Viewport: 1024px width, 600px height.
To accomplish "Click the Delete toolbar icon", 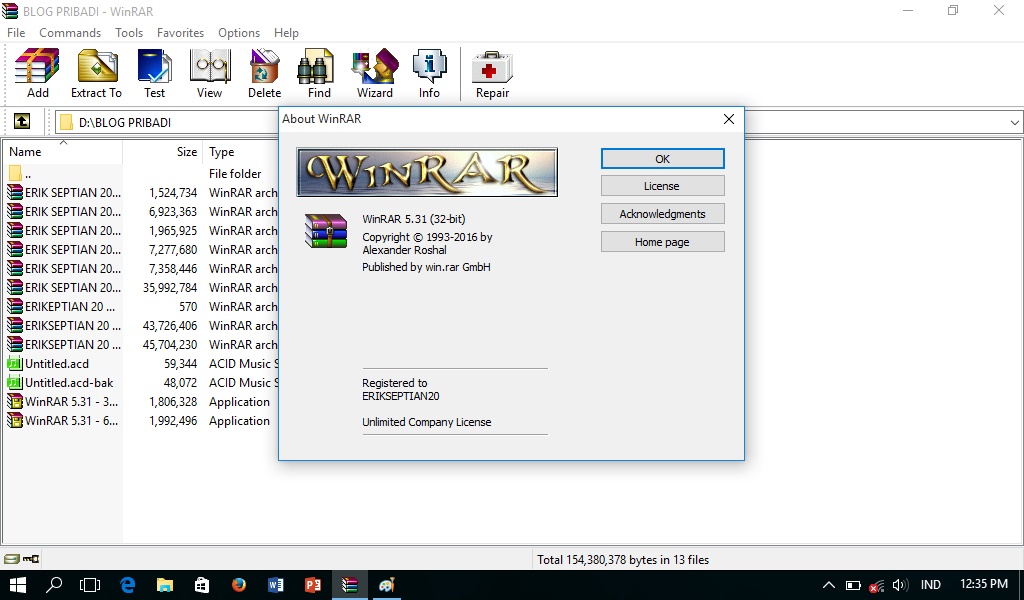I will click(x=264, y=72).
